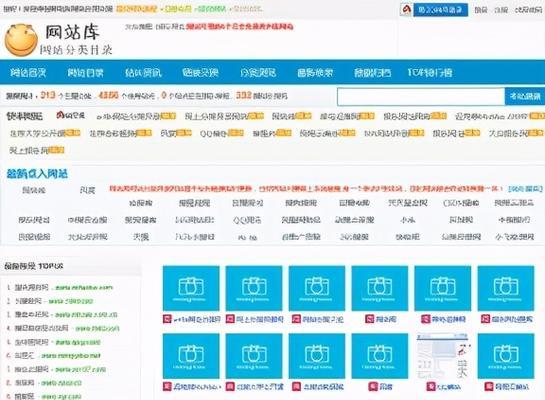Open the CSDN link in the cool-sites grid
This screenshot has height=400, width=545.
(461, 203)
